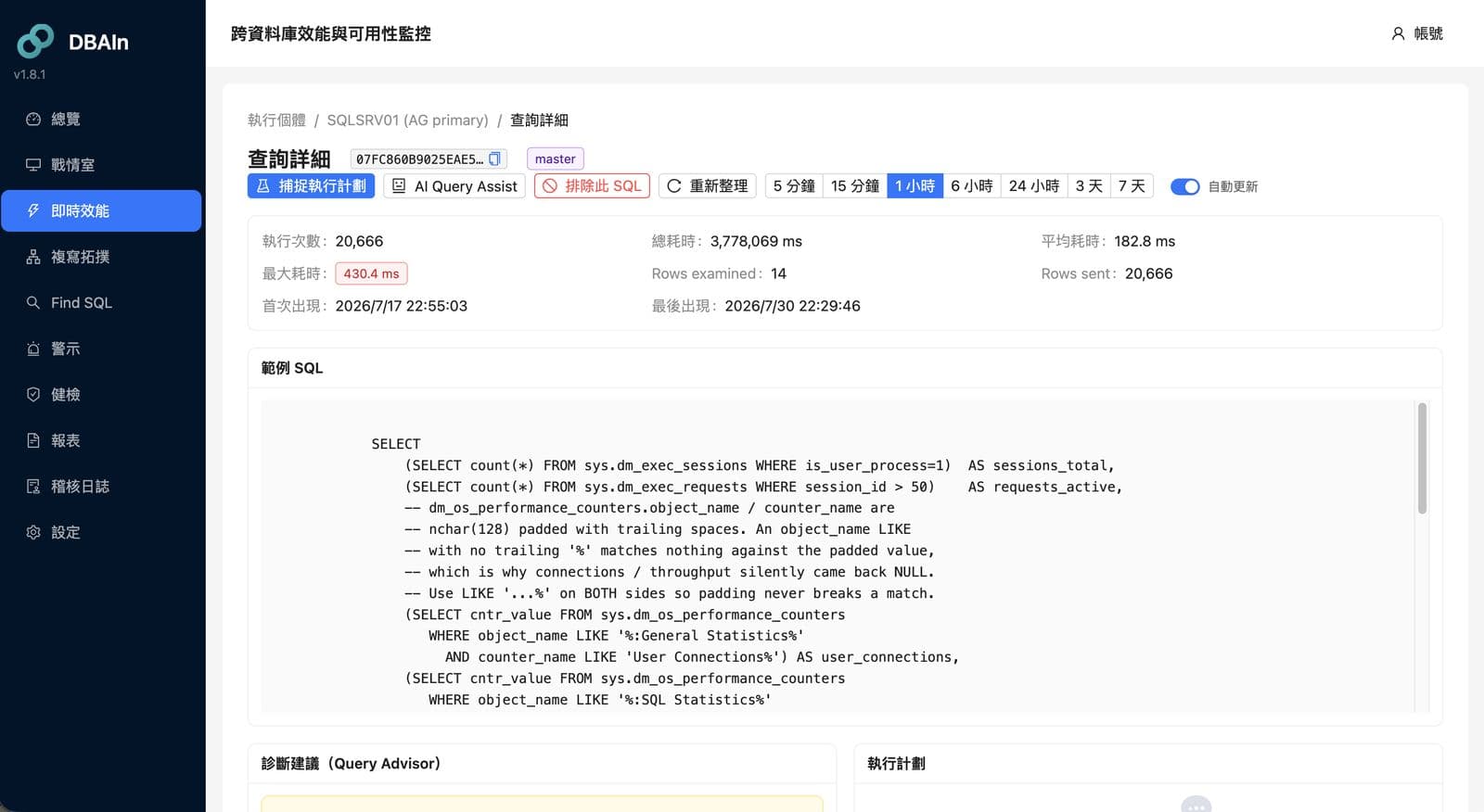Open AI Query Assist

point(454,185)
